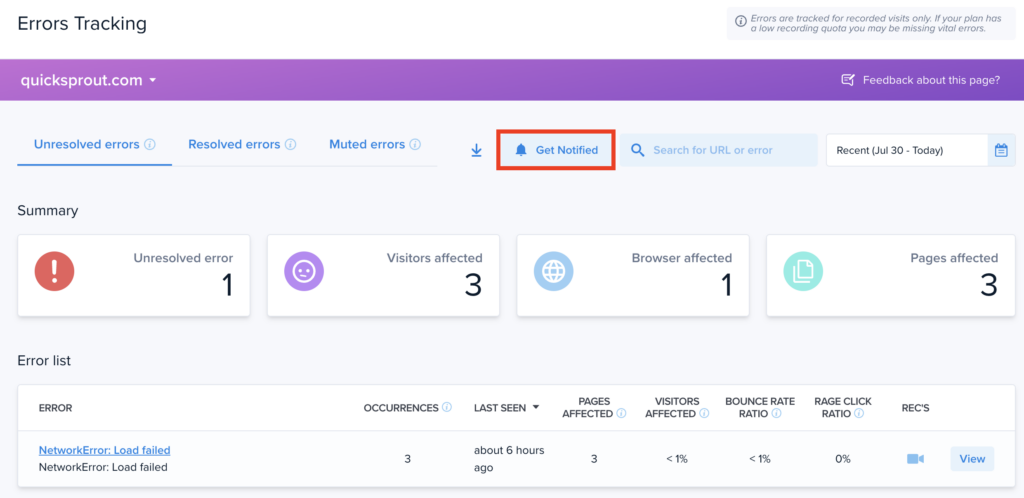Open the feedback note icon in banner
This screenshot has height=498, width=1024.
tap(848, 80)
